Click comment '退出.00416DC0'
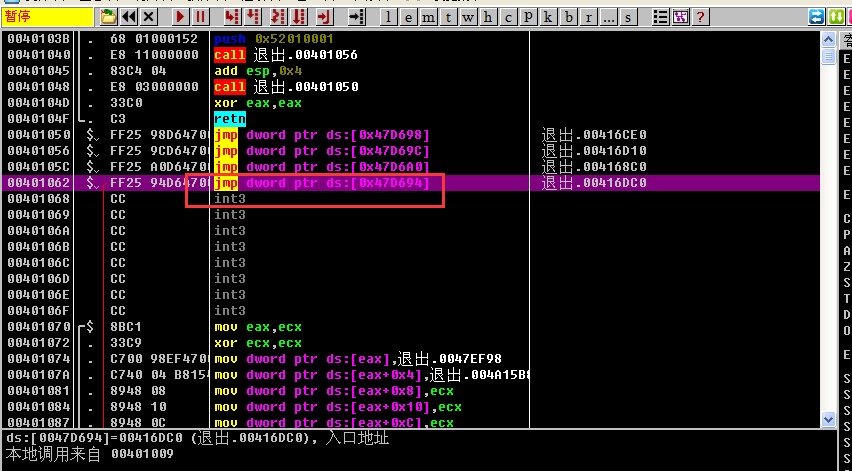Screen dimensions: 852x471 pyautogui.click(x=594, y=183)
